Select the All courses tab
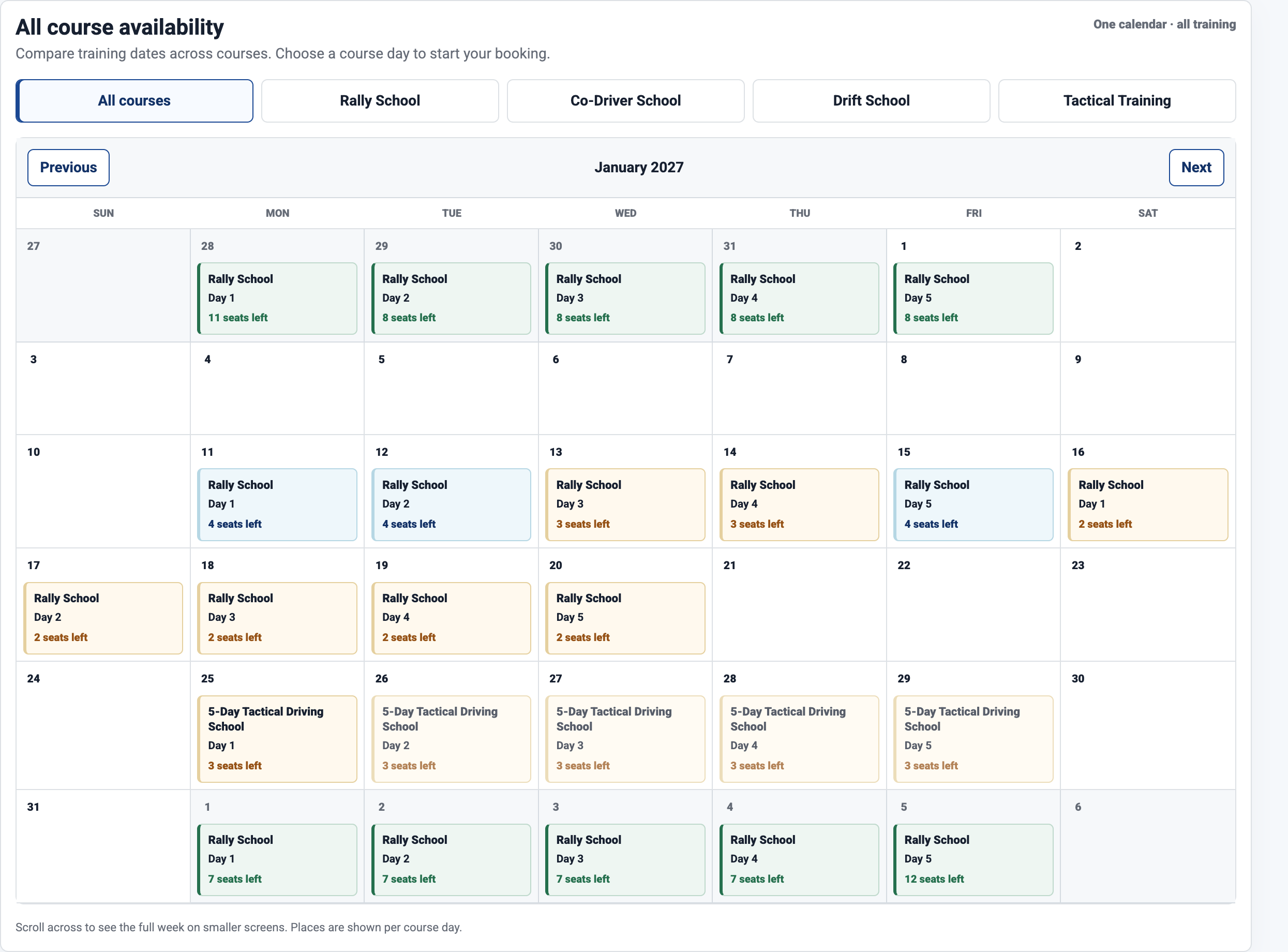The width and height of the screenshot is (1288, 952). (134, 101)
